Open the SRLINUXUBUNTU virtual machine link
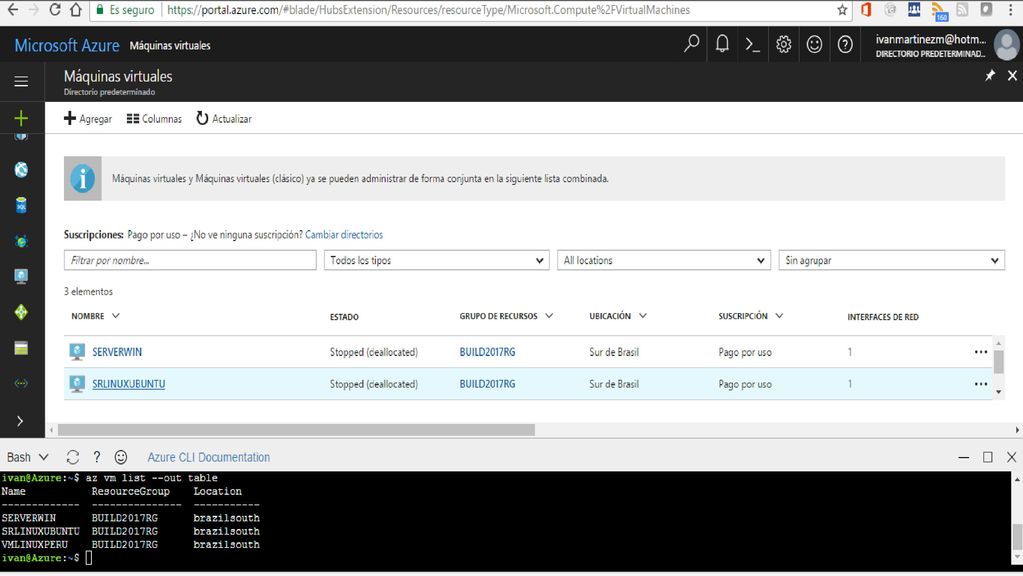 point(129,384)
